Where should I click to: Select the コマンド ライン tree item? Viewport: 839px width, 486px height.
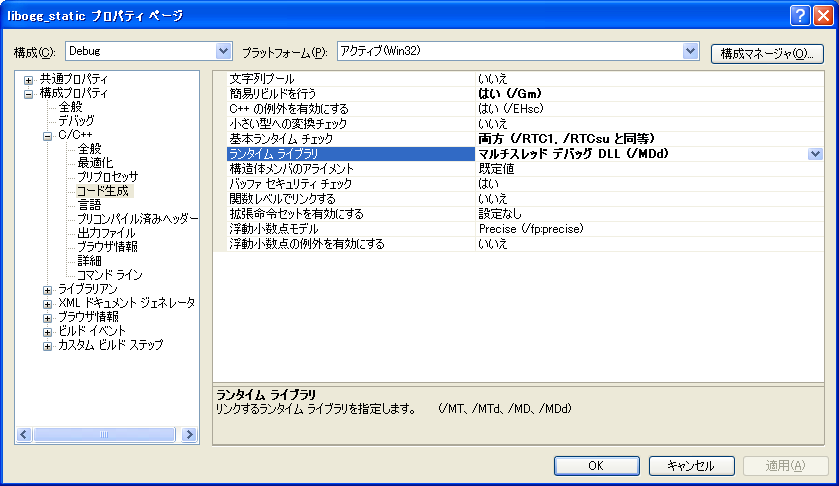[109, 275]
